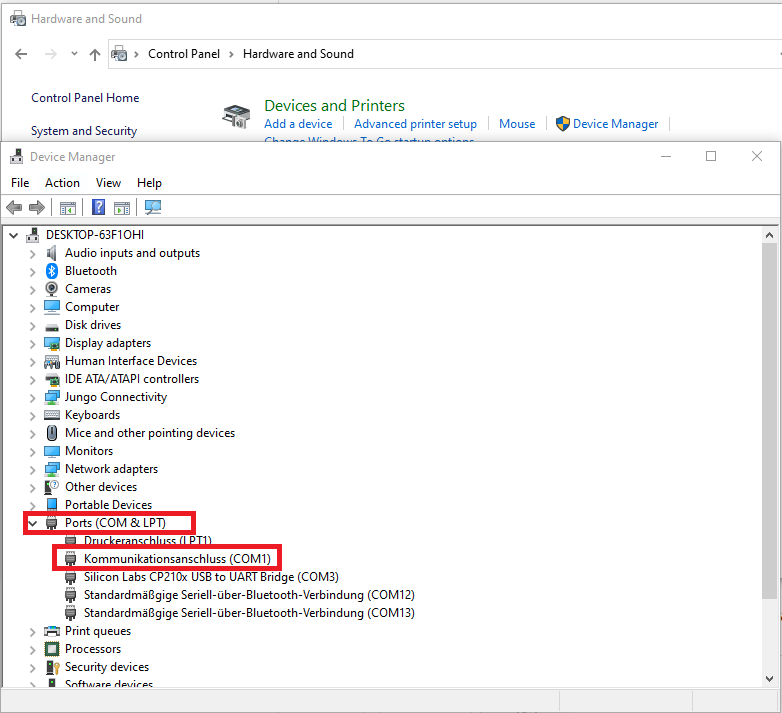Viewport: 782px width, 713px height.
Task: Click the Back arrow in Device Manager toolbar
Action: [14, 207]
